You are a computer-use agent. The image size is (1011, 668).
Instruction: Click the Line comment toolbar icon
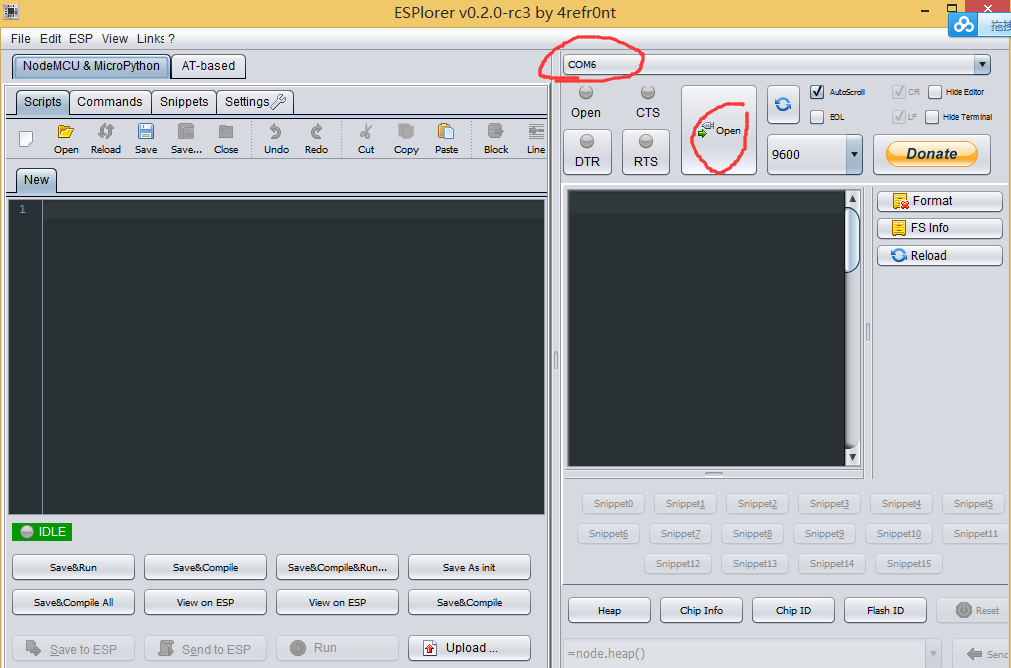pyautogui.click(x=536, y=139)
